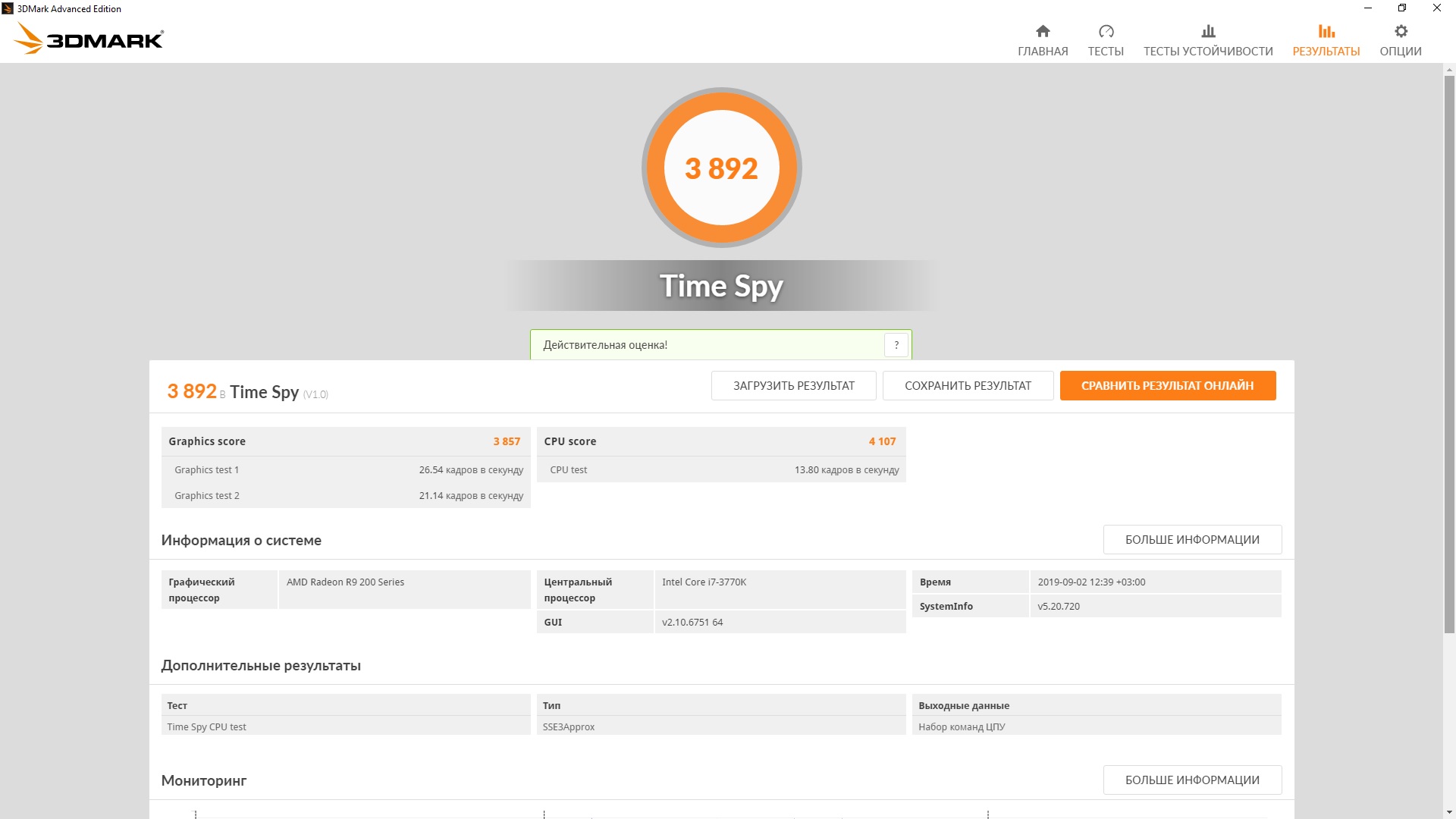Click the scrollbar up arrow
This screenshot has width=1456, height=819.
pyautogui.click(x=1449, y=70)
